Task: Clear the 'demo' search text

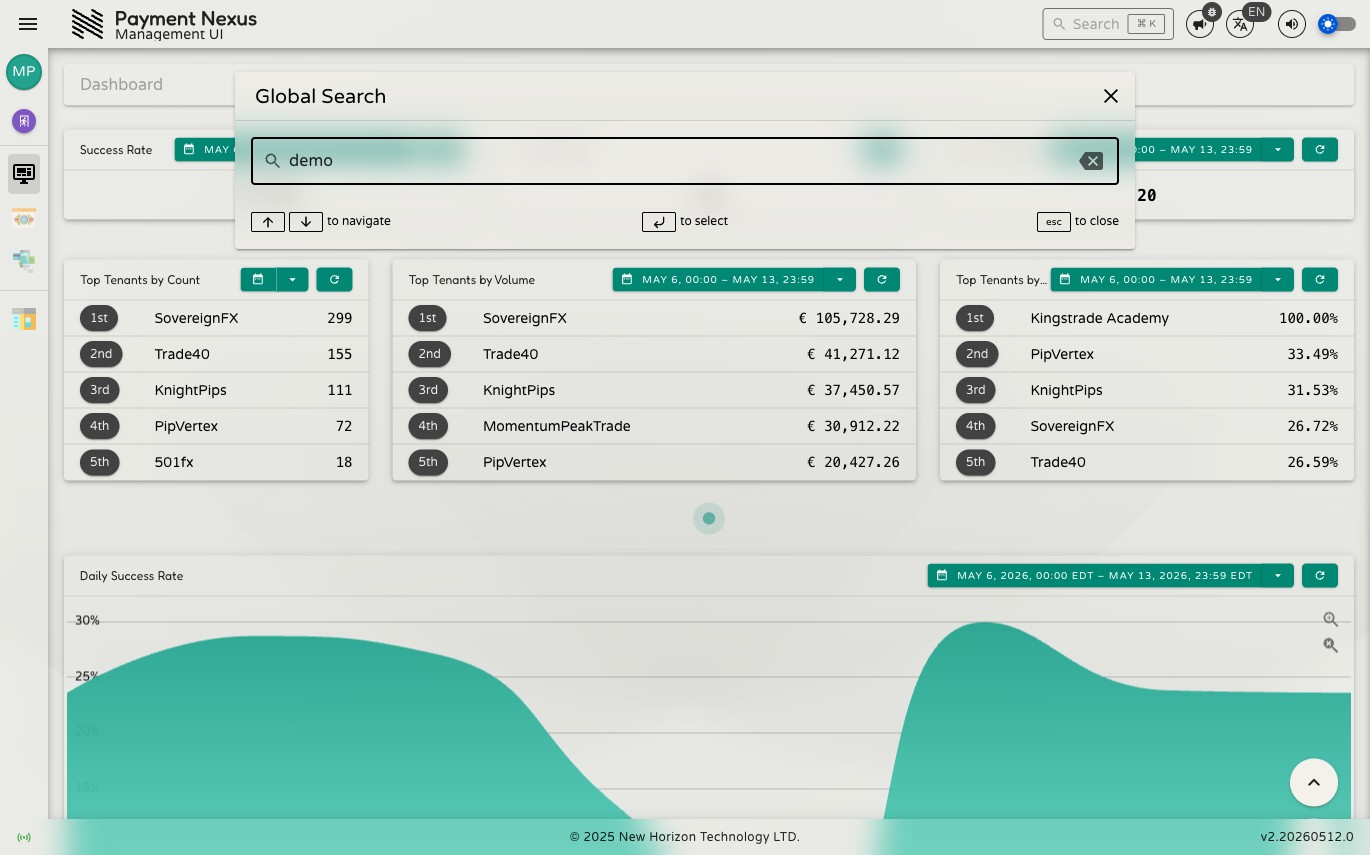Action: (1091, 161)
